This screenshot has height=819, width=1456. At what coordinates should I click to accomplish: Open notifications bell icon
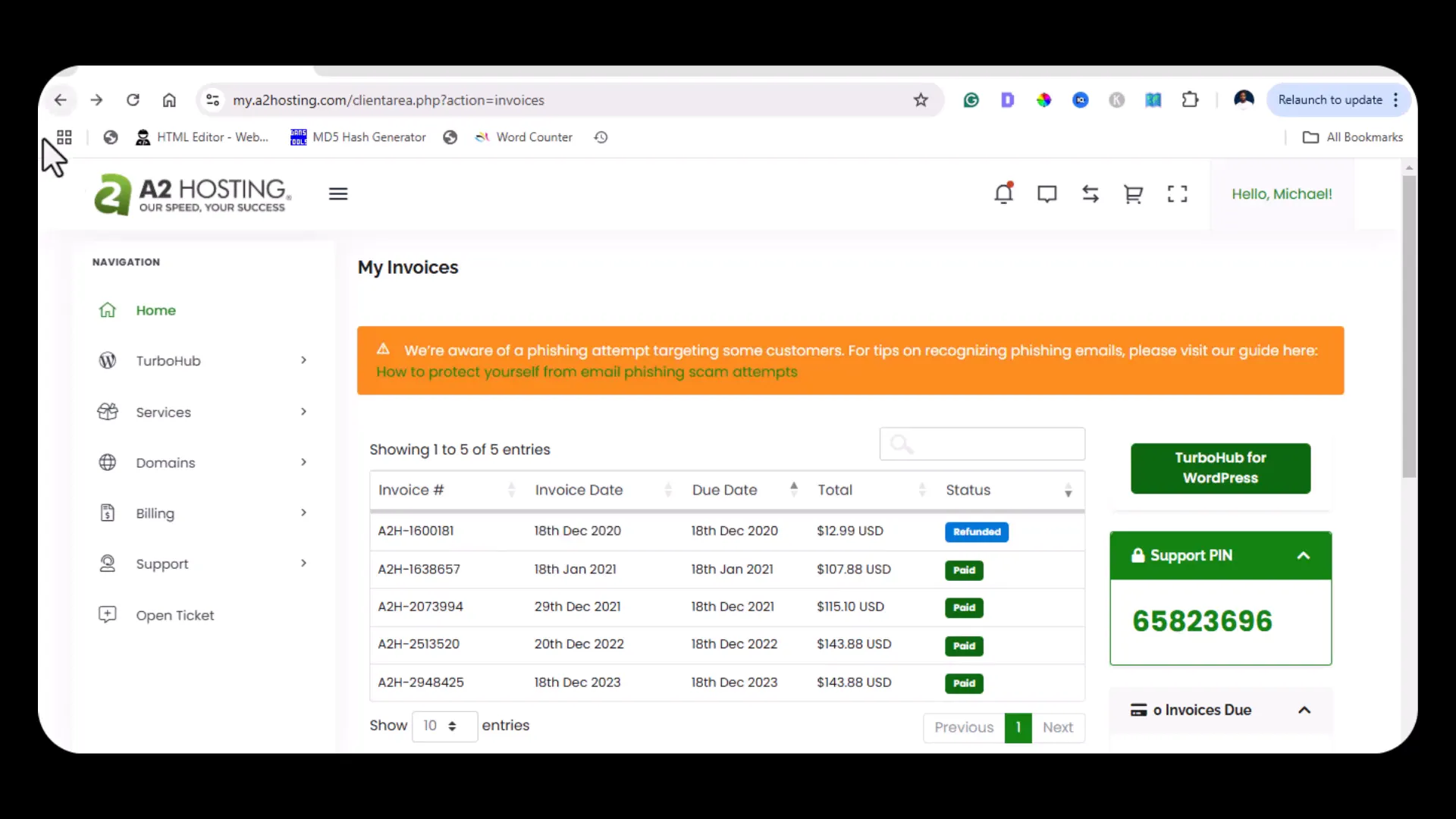pos(1004,193)
